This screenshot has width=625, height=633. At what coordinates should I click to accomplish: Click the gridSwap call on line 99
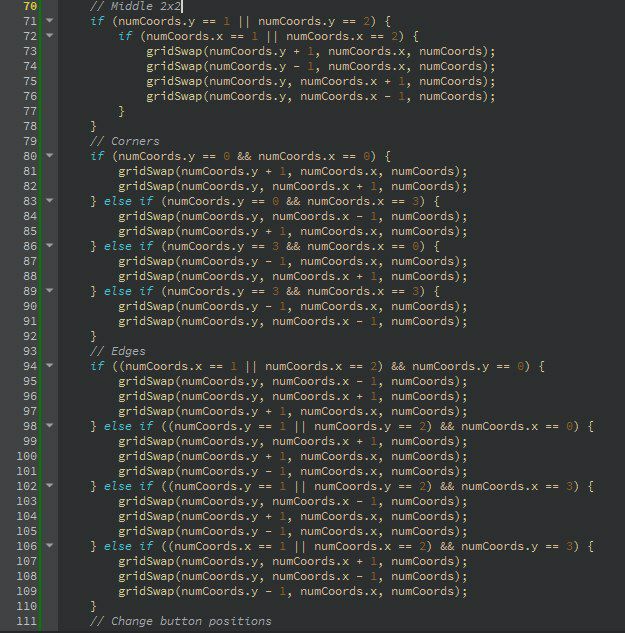tap(293, 441)
